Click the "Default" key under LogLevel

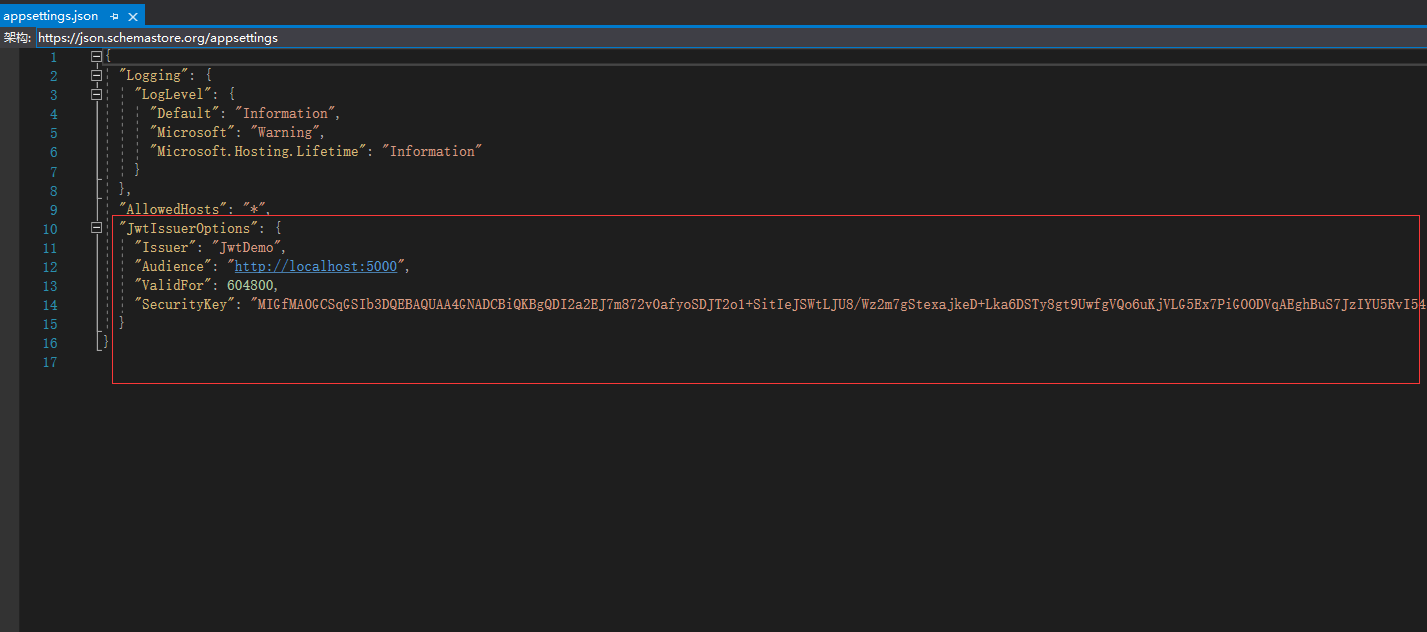click(x=184, y=114)
